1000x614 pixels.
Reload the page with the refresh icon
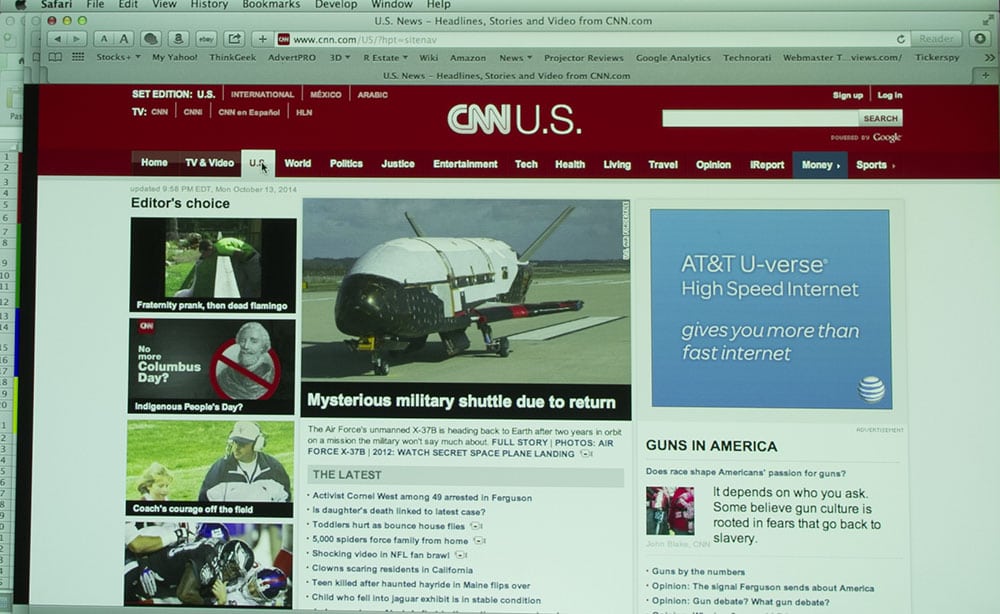pos(901,39)
